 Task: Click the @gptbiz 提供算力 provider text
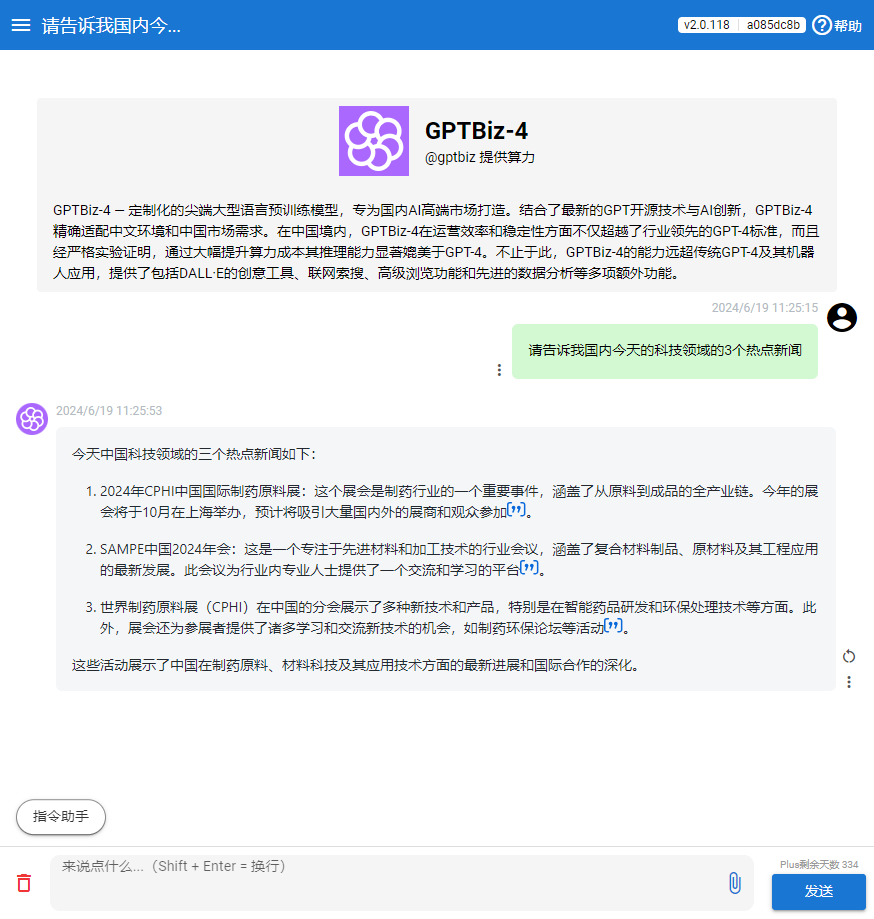point(479,157)
